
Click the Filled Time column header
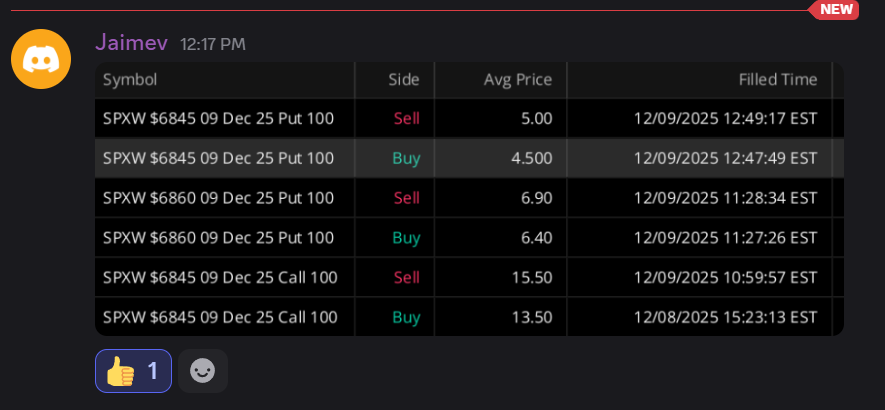pos(778,80)
